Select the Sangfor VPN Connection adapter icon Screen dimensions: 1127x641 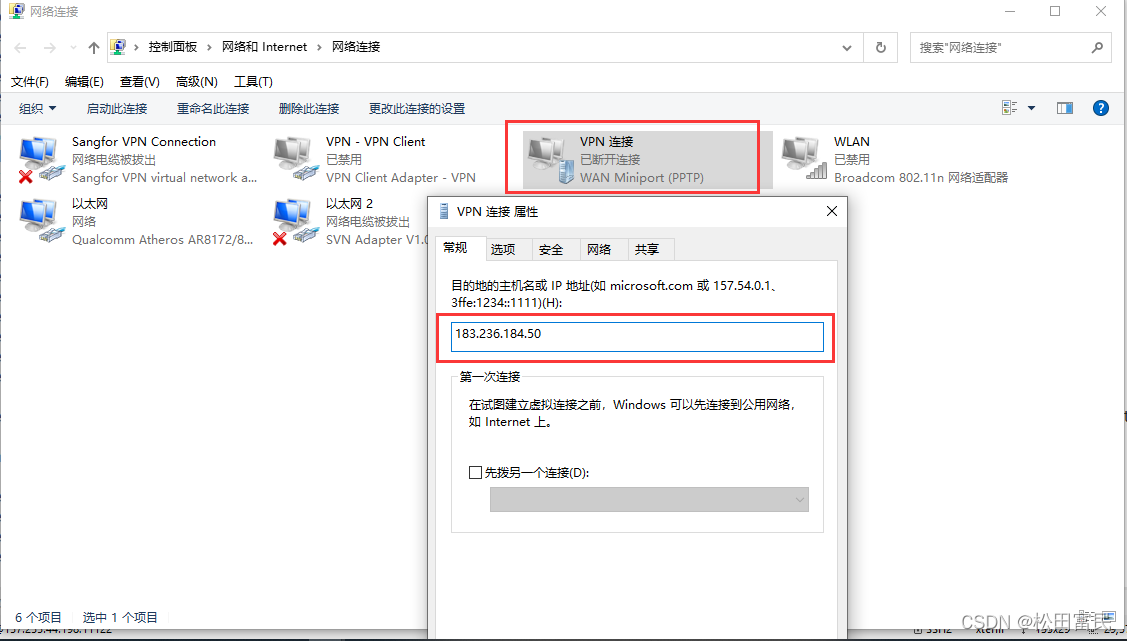37,160
